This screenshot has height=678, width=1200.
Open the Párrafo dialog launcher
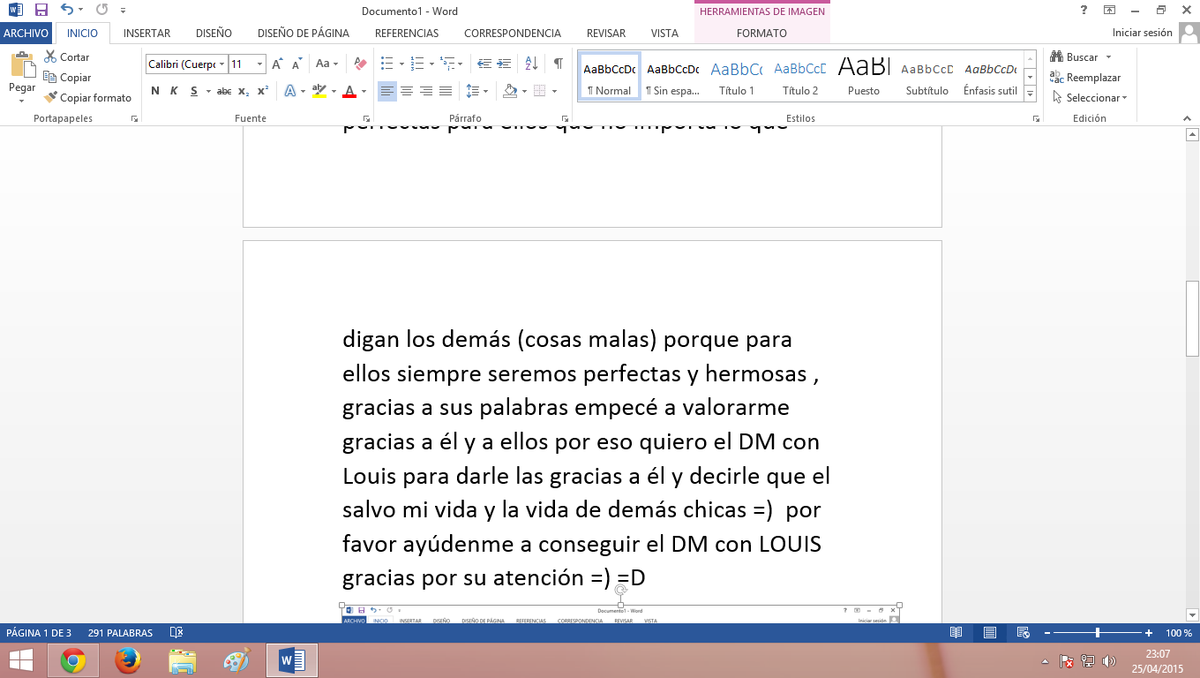(x=566, y=119)
